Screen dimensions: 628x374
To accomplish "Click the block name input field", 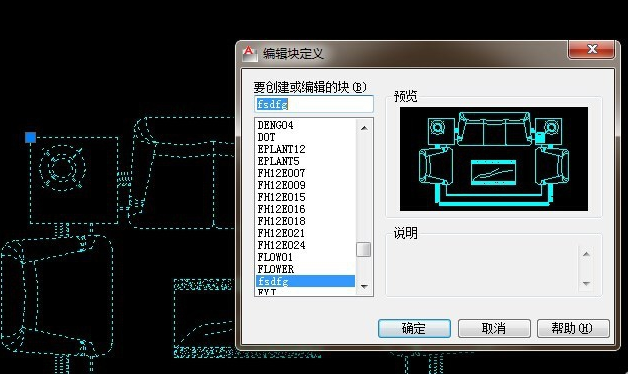I will pos(314,104).
